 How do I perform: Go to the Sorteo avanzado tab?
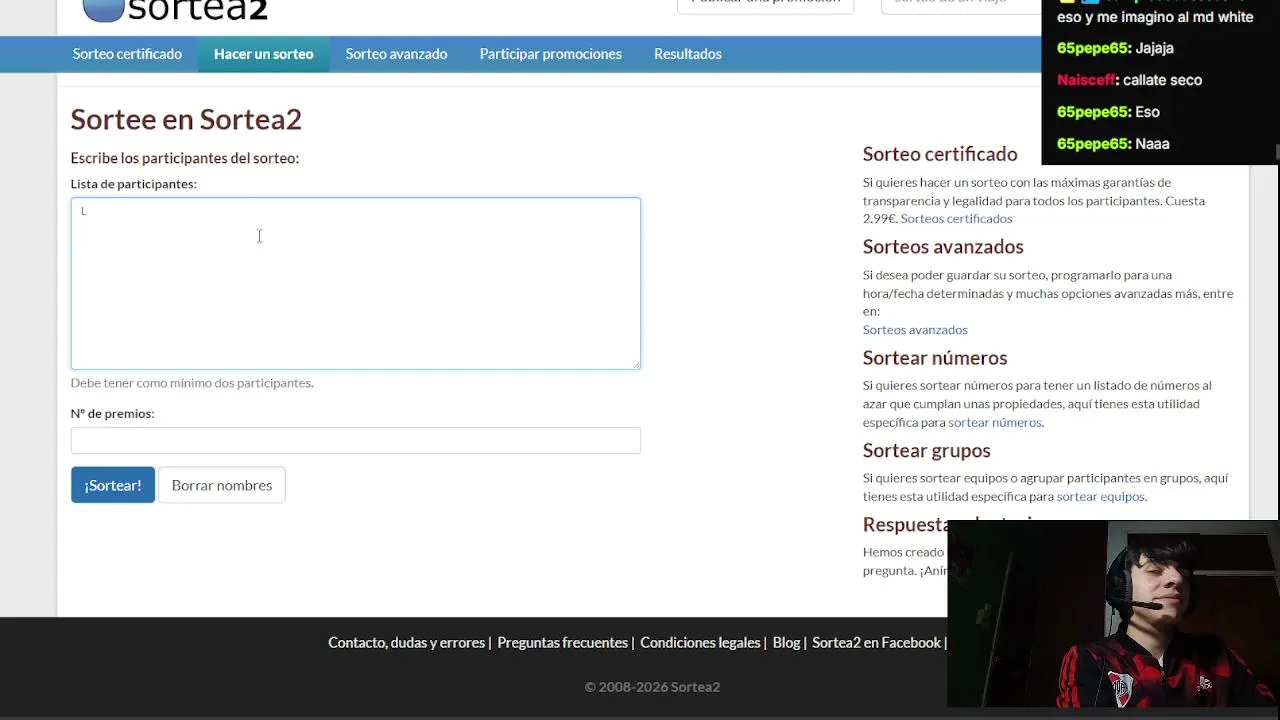point(396,54)
